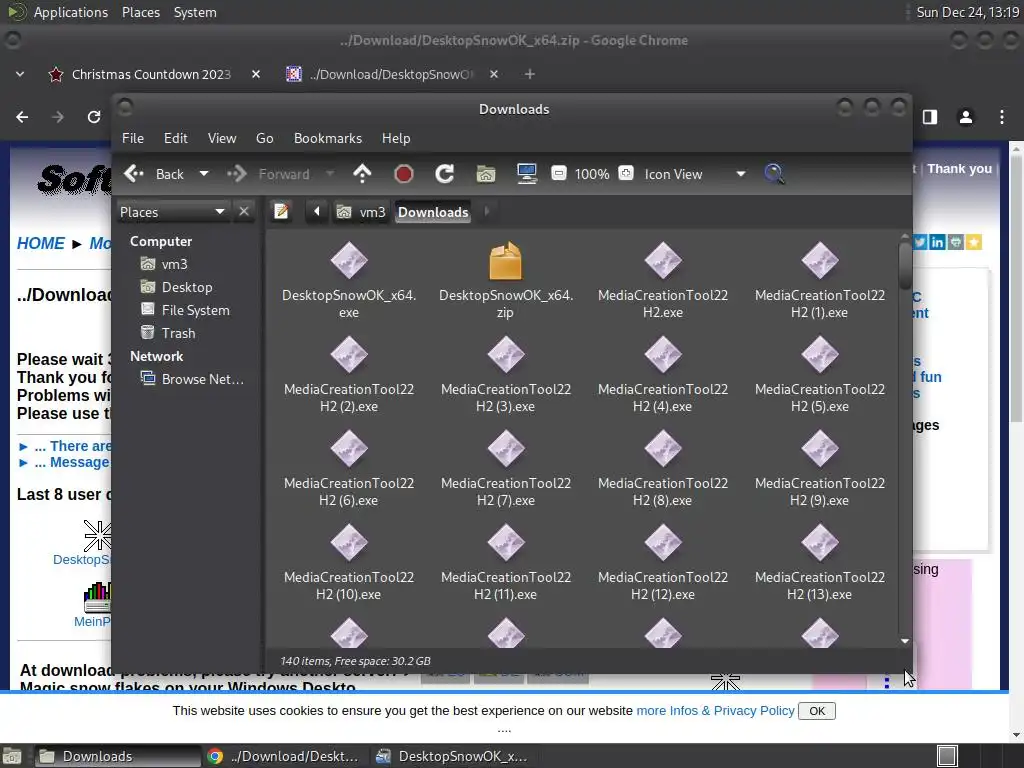
Task: Select MediaCreationTool22H2 (2).exe icon
Action: pyautogui.click(x=349, y=355)
